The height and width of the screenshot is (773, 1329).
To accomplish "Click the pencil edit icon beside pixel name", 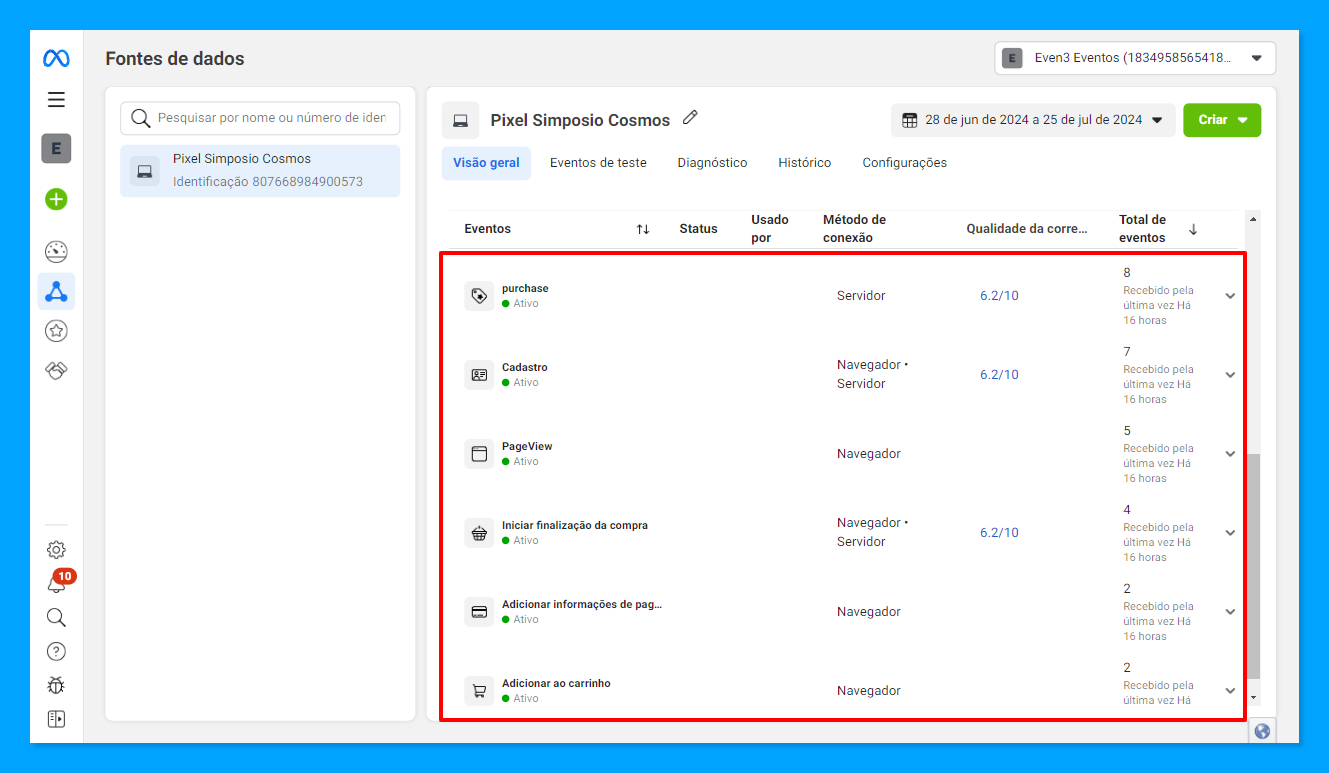I will click(x=690, y=118).
